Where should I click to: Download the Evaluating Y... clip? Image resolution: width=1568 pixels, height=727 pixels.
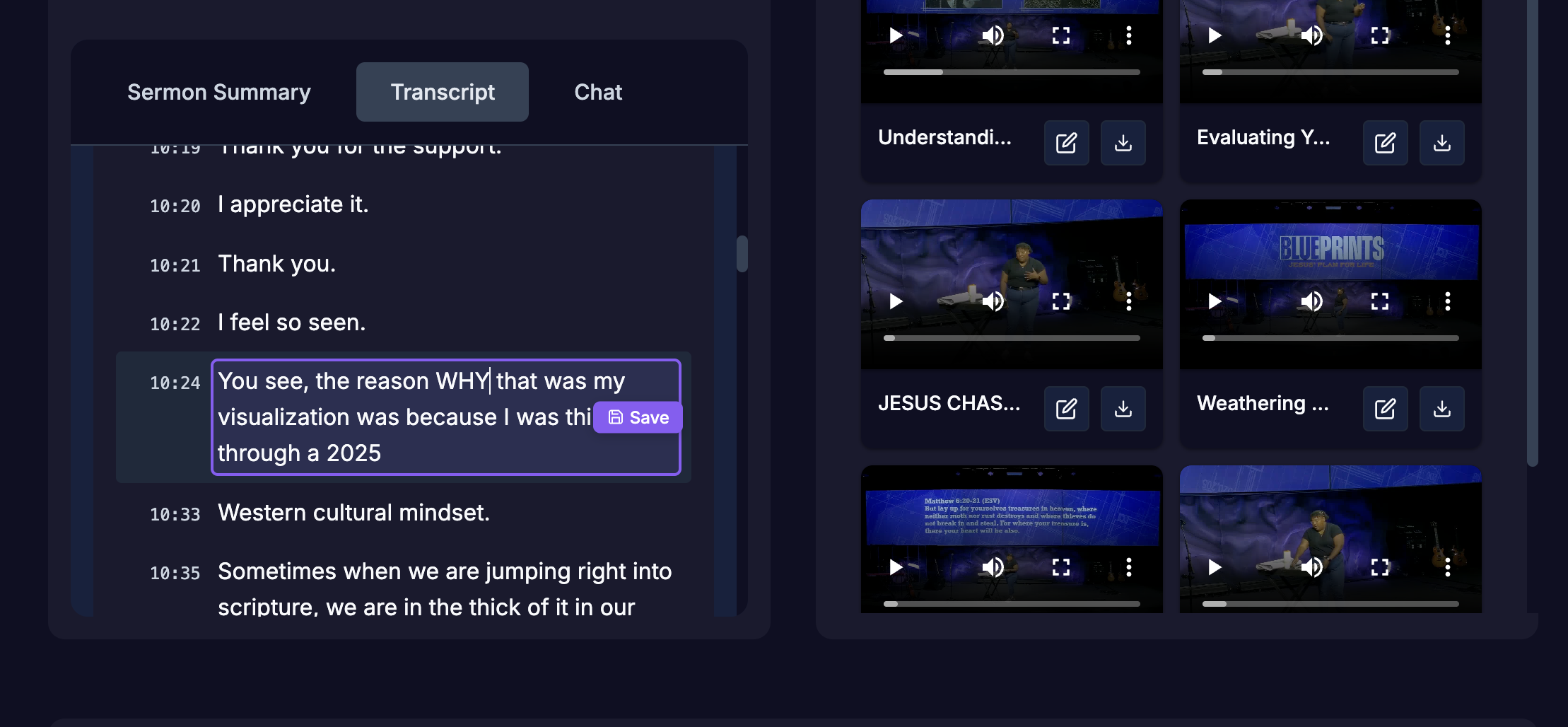point(1441,143)
